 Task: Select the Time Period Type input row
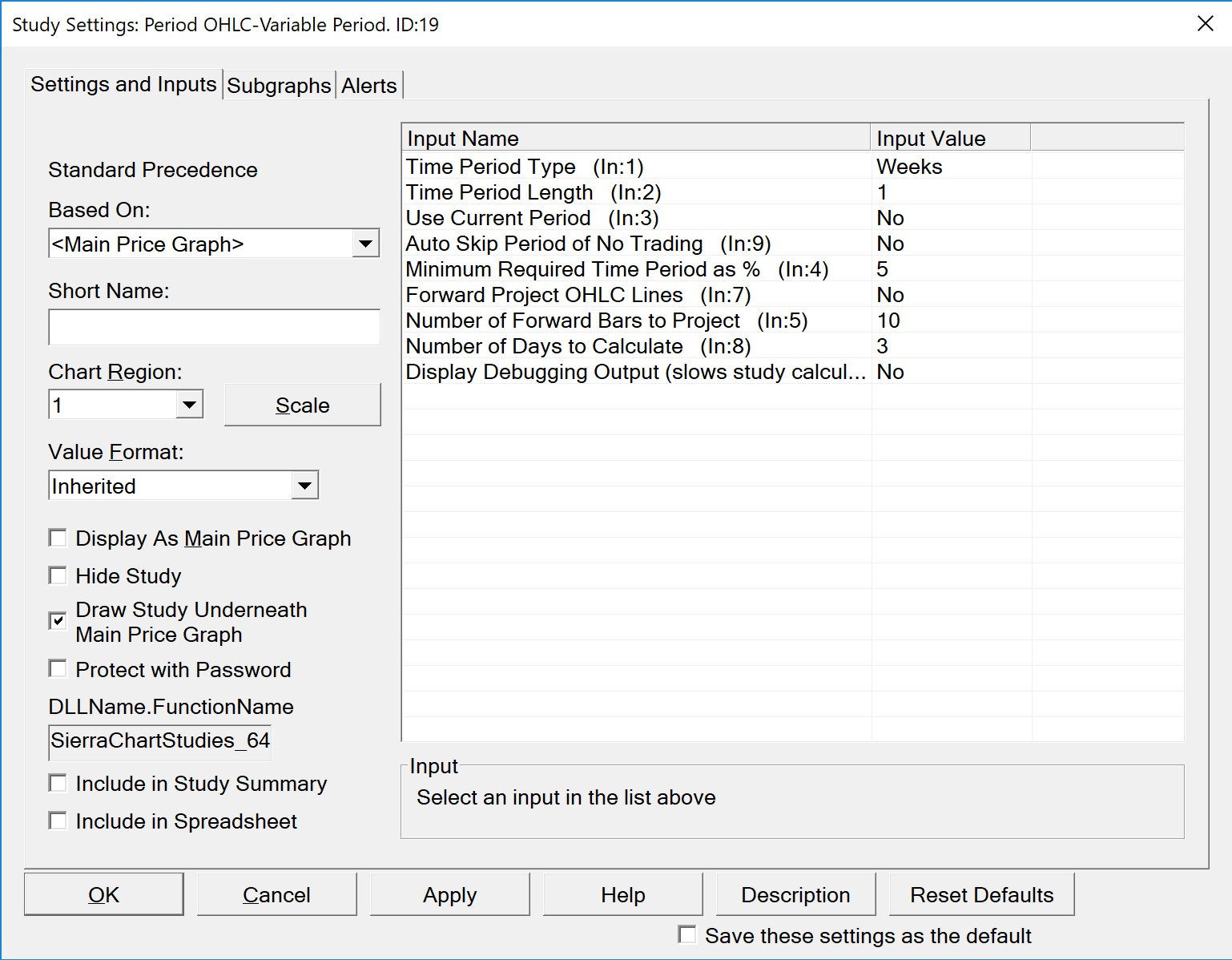click(793, 167)
